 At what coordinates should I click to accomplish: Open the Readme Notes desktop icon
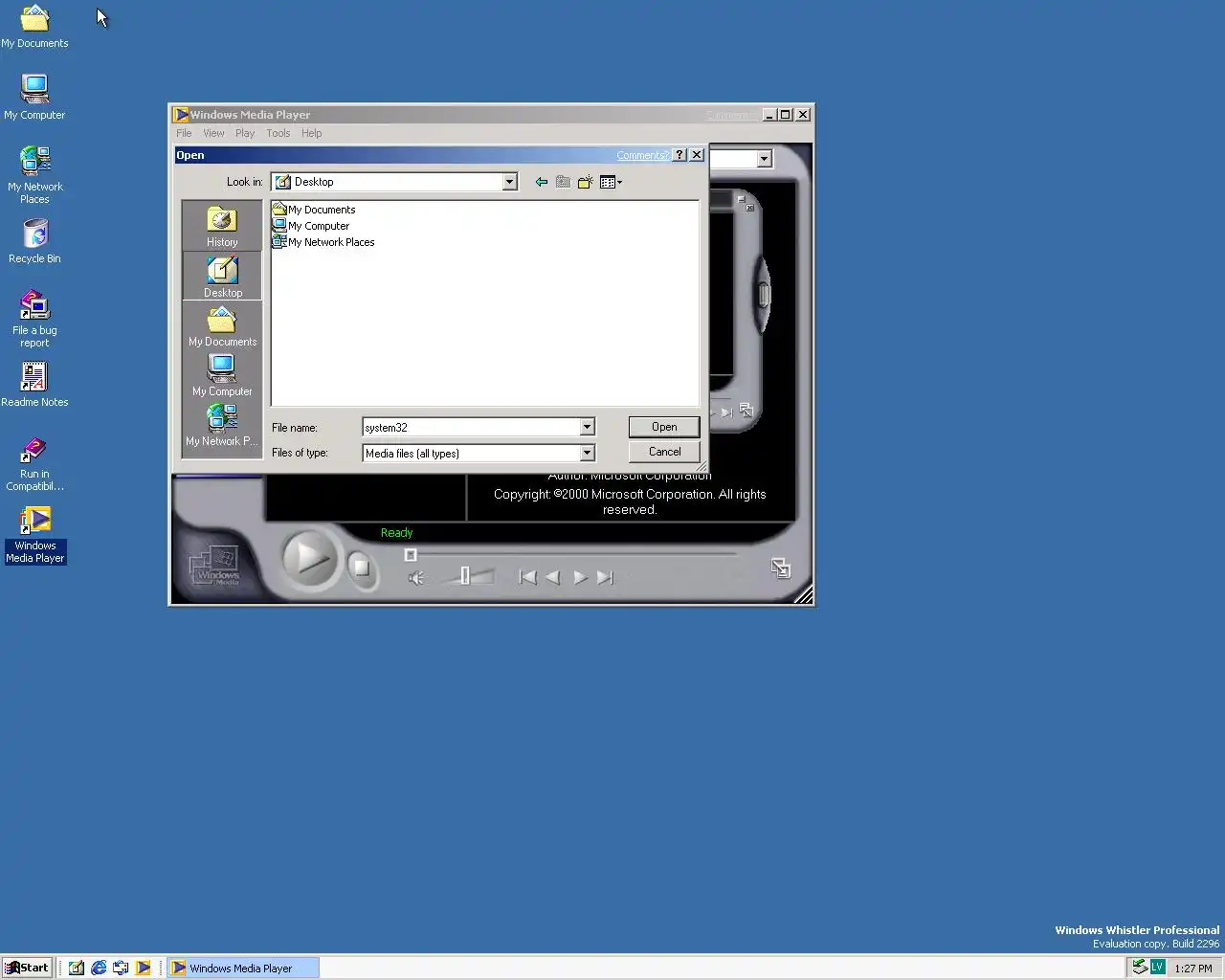(x=34, y=385)
